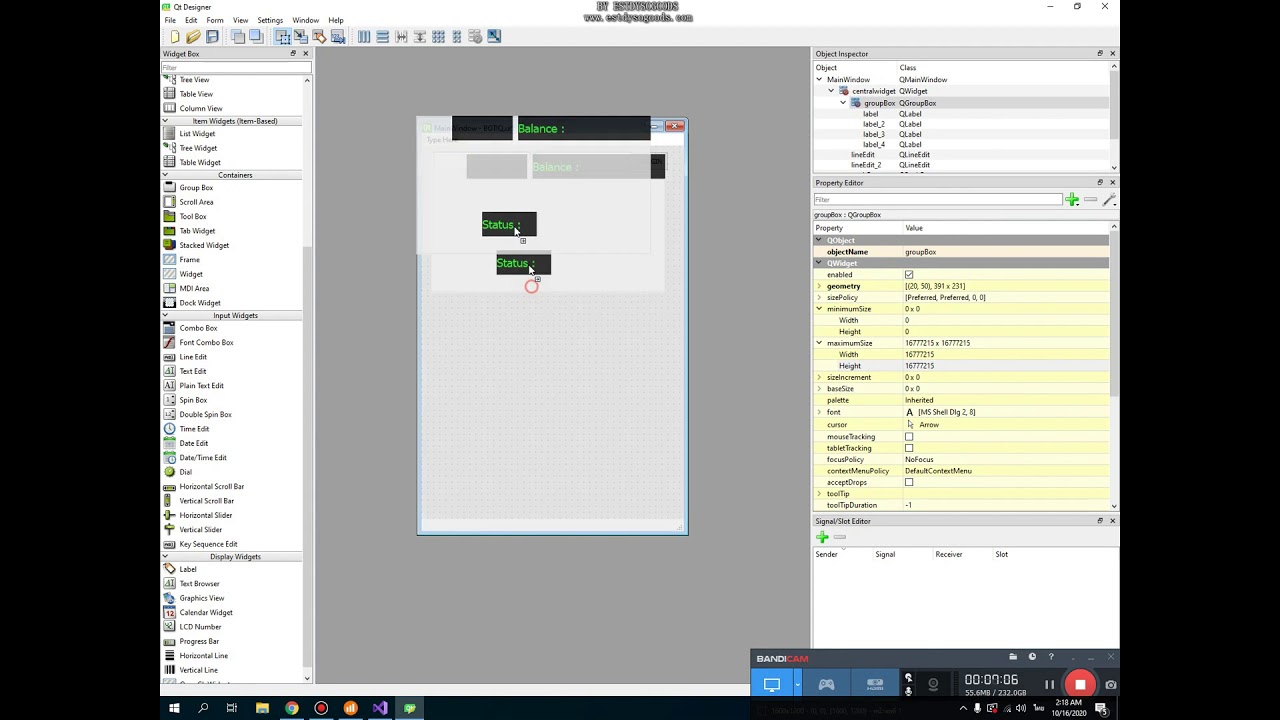Apply Lay Out Vertically in Splitter
The height and width of the screenshot is (720, 1280).
[x=420, y=37]
